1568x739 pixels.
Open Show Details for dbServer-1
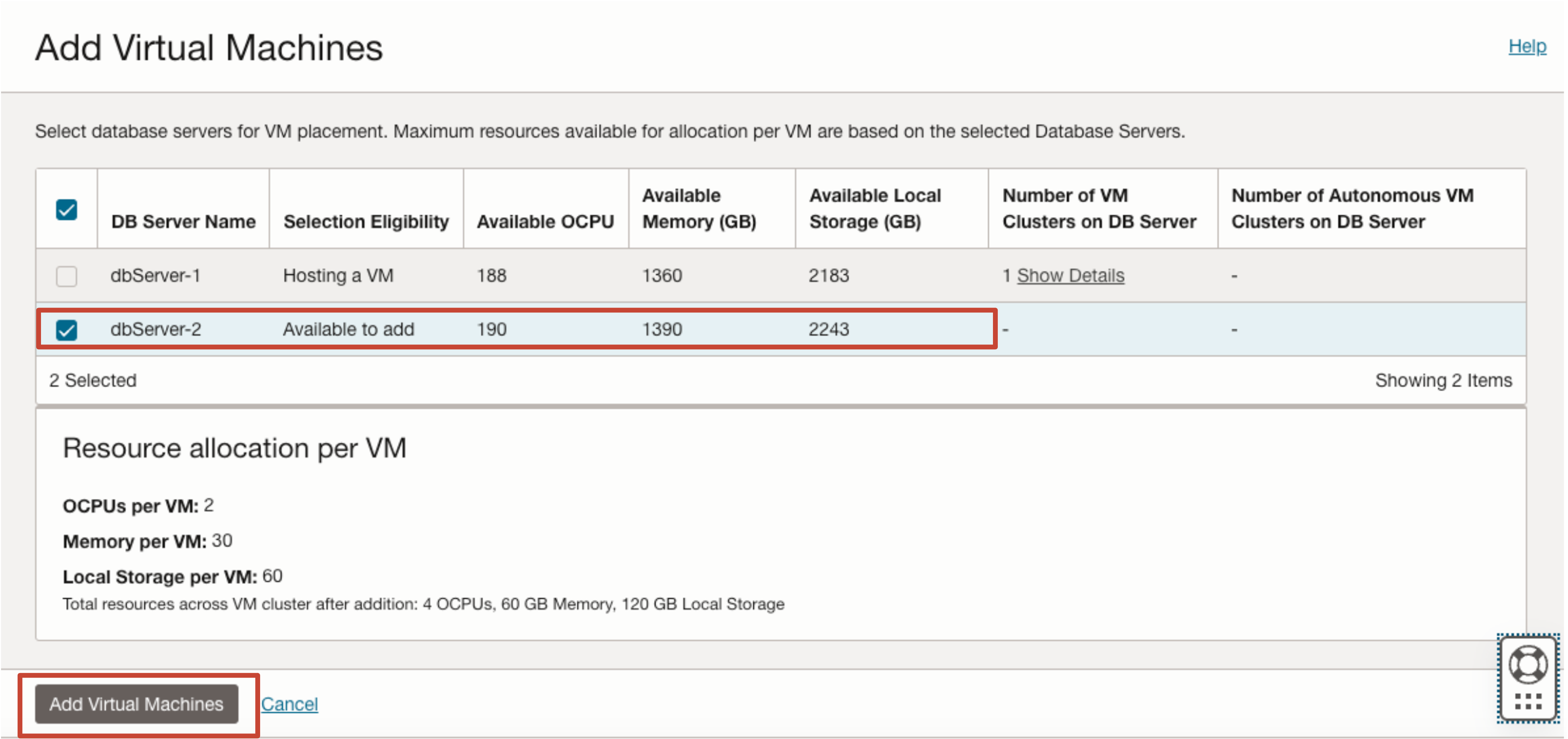point(1070,276)
